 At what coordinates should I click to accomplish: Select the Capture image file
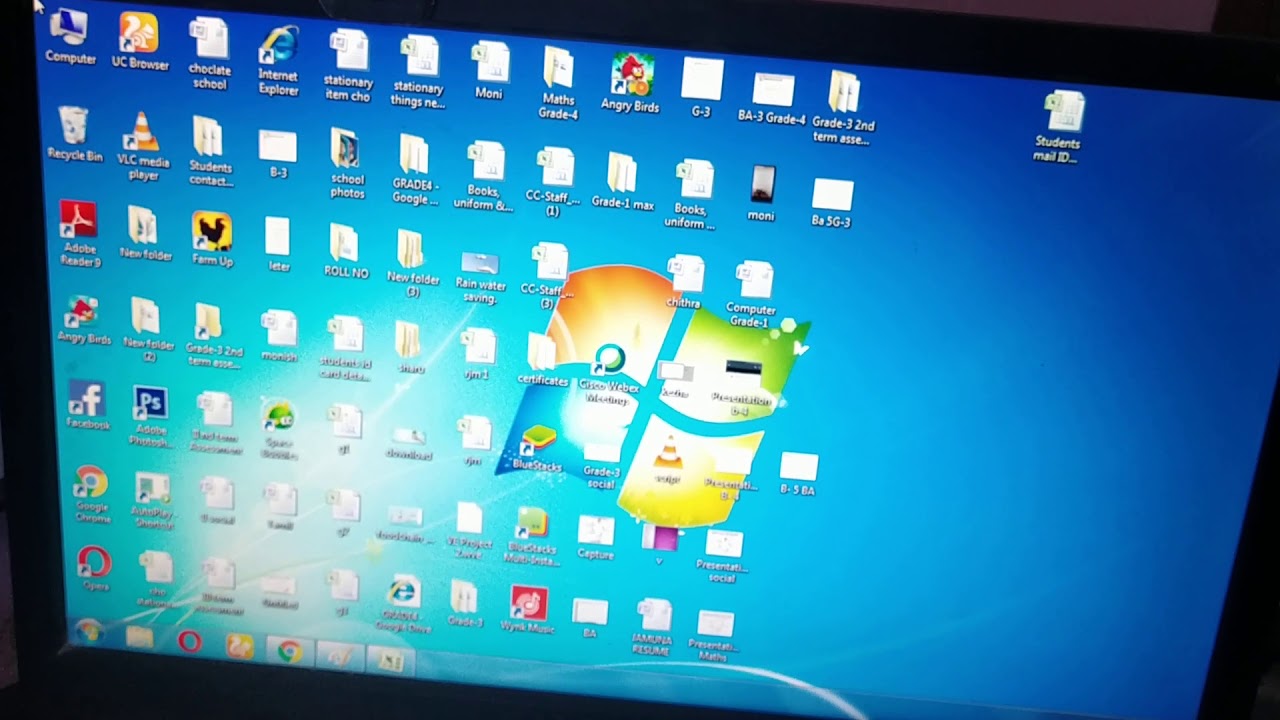595,538
